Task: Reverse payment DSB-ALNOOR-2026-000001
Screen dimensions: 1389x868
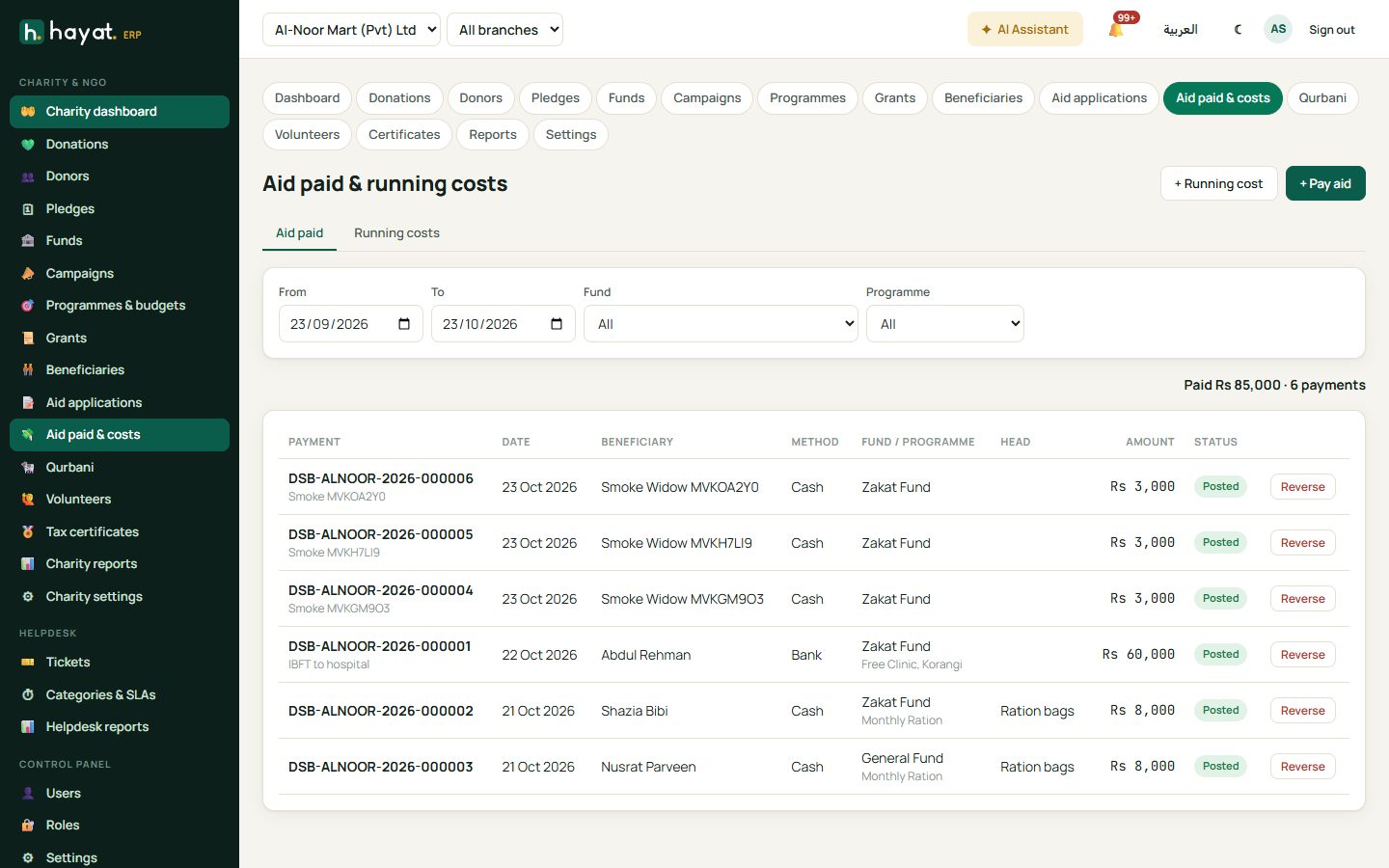Action: click(x=1302, y=655)
